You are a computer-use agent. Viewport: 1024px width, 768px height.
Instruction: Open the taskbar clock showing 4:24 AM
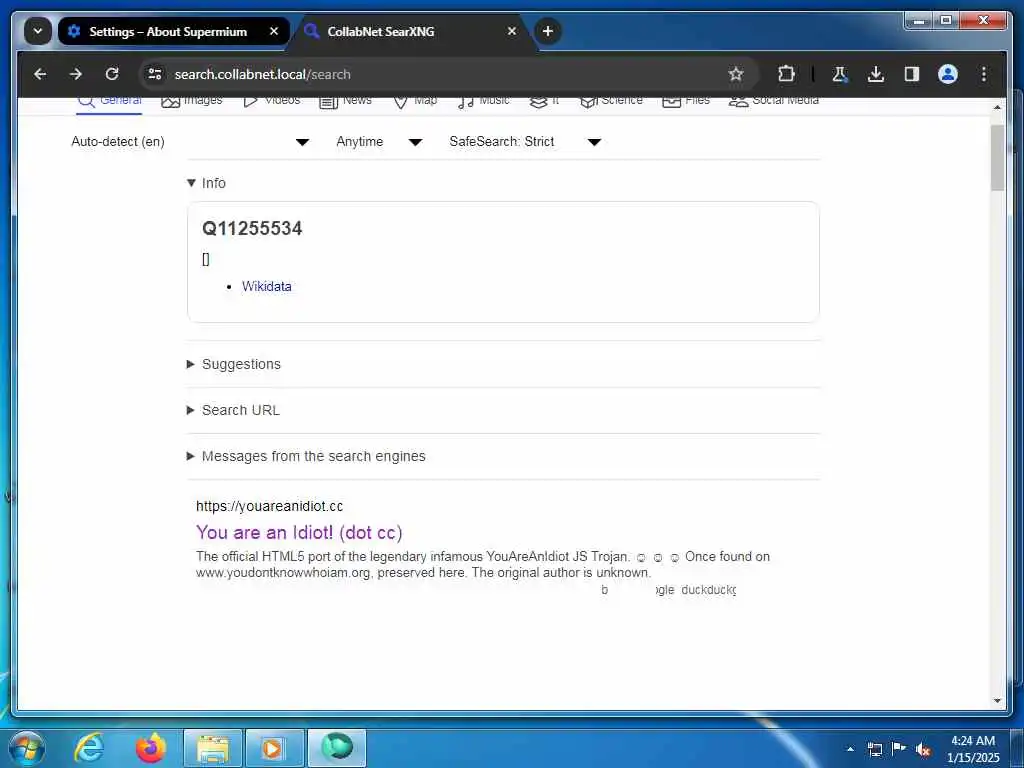(973, 749)
